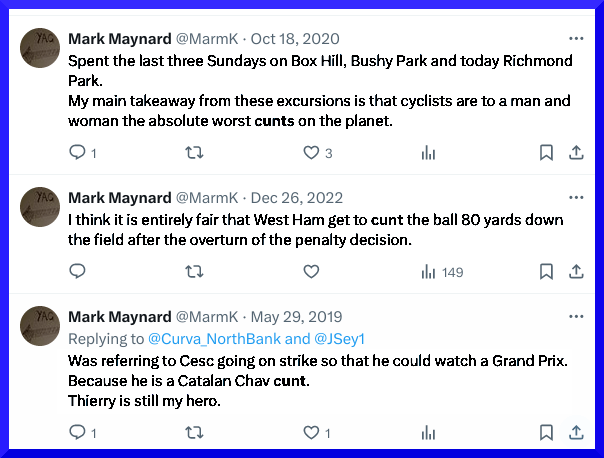View analytics showing 149 views

438,271
